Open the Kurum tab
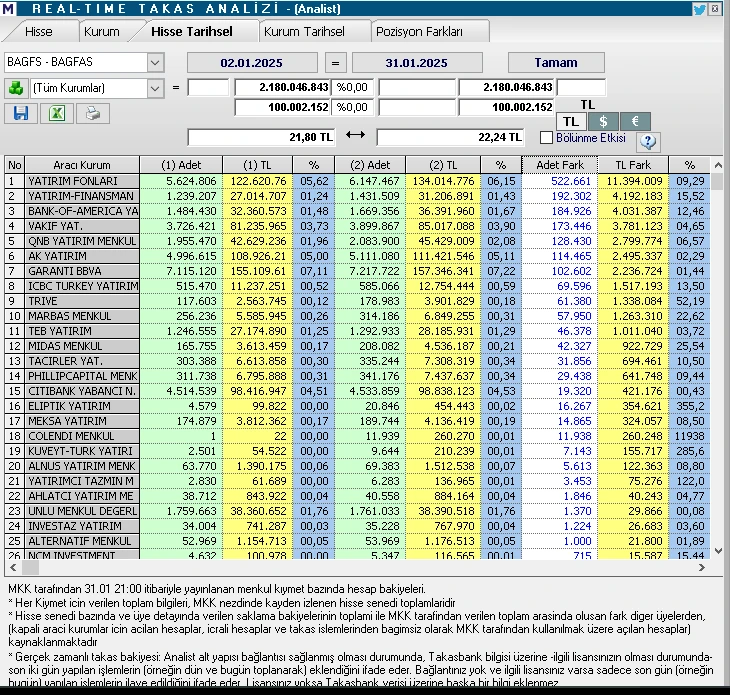Viewport: 730px width, 695px height. (101, 32)
